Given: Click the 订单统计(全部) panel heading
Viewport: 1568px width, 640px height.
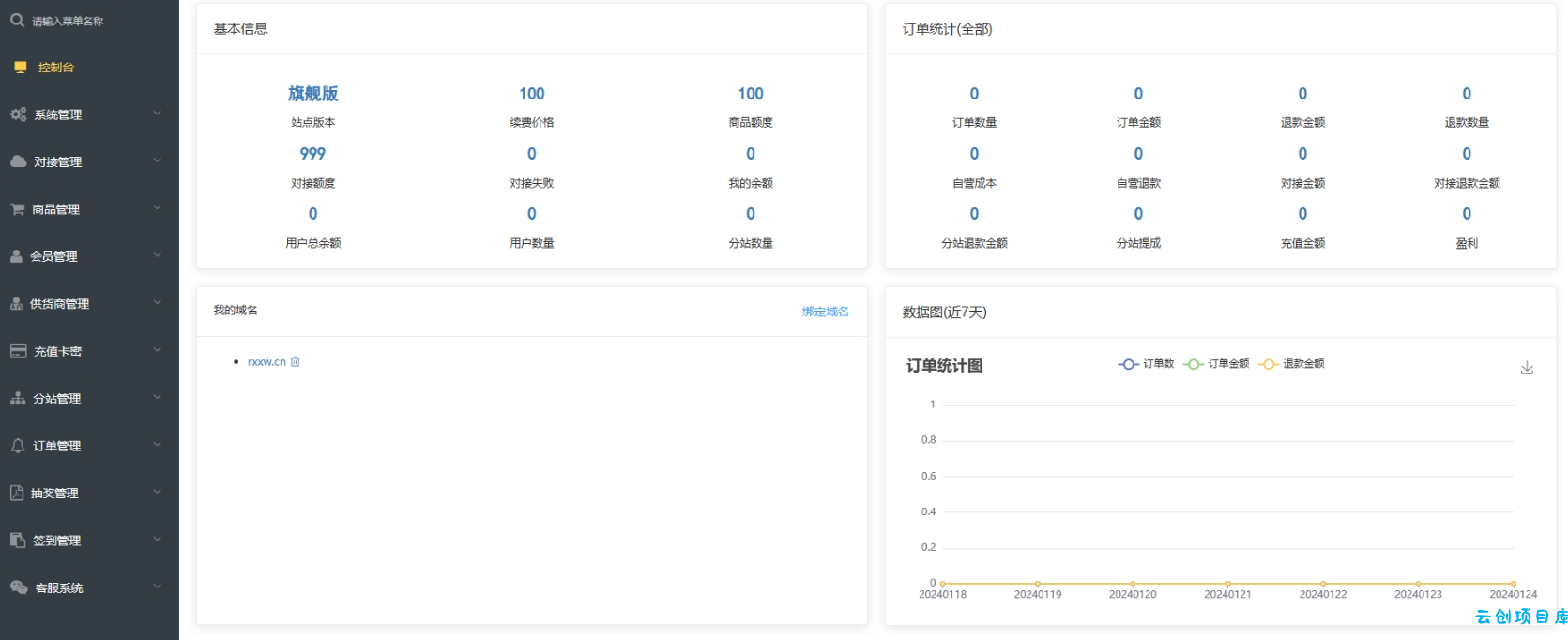Looking at the screenshot, I should coord(947,29).
